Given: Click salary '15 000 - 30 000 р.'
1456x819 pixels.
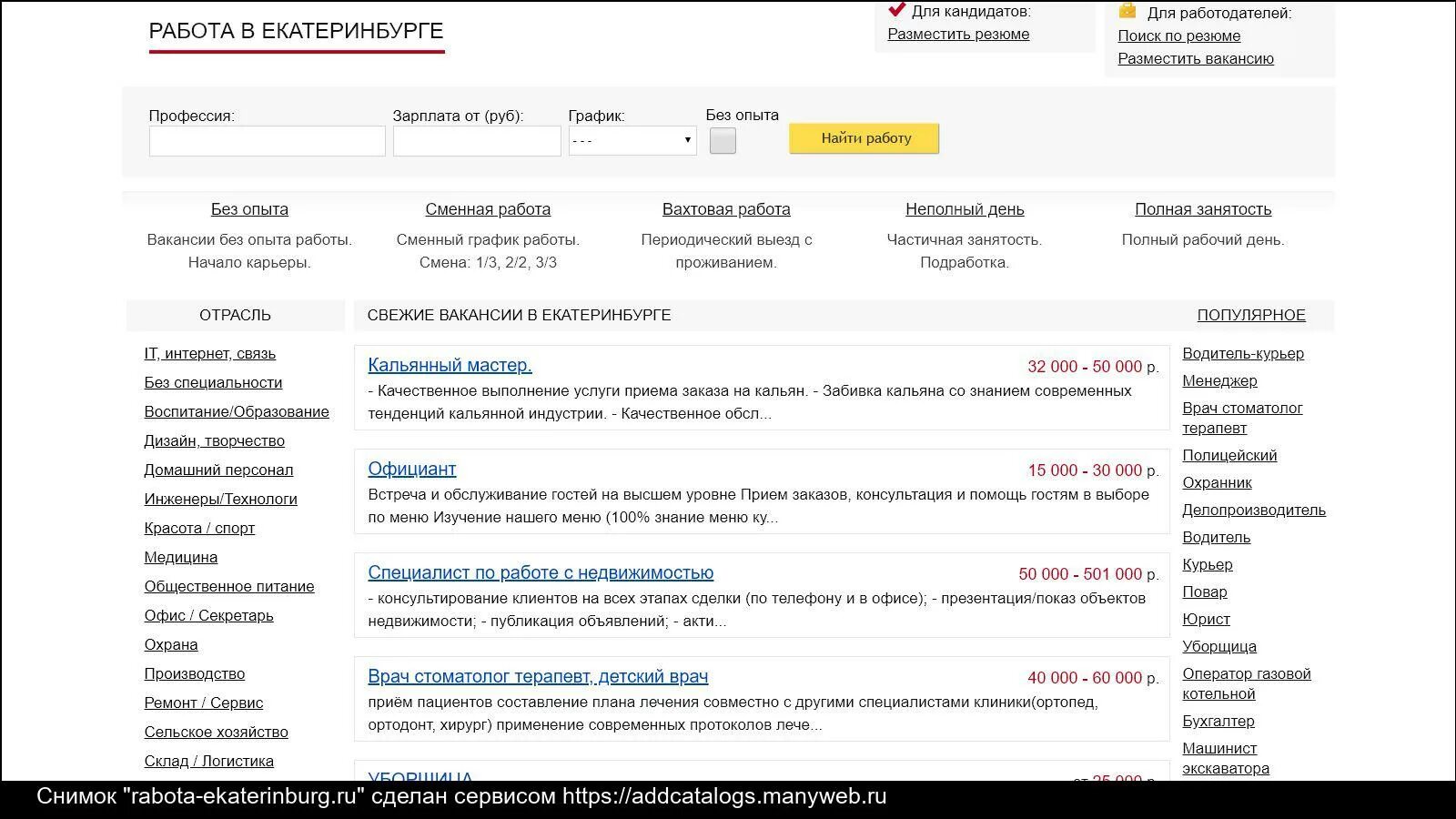Looking at the screenshot, I should click(1093, 470).
